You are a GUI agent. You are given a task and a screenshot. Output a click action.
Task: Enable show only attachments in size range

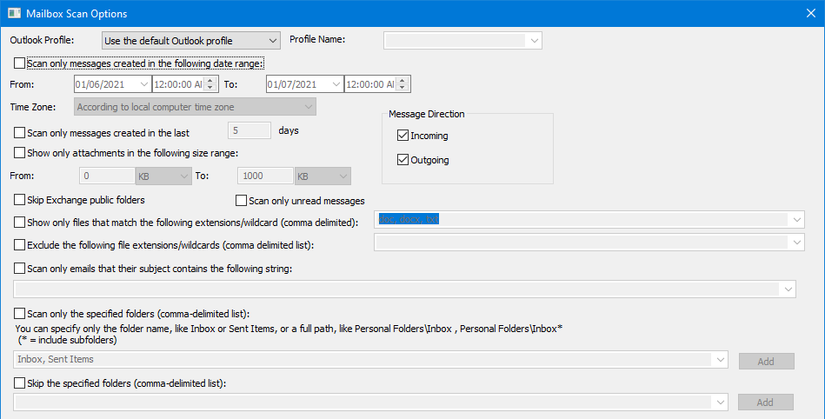[x=19, y=153]
